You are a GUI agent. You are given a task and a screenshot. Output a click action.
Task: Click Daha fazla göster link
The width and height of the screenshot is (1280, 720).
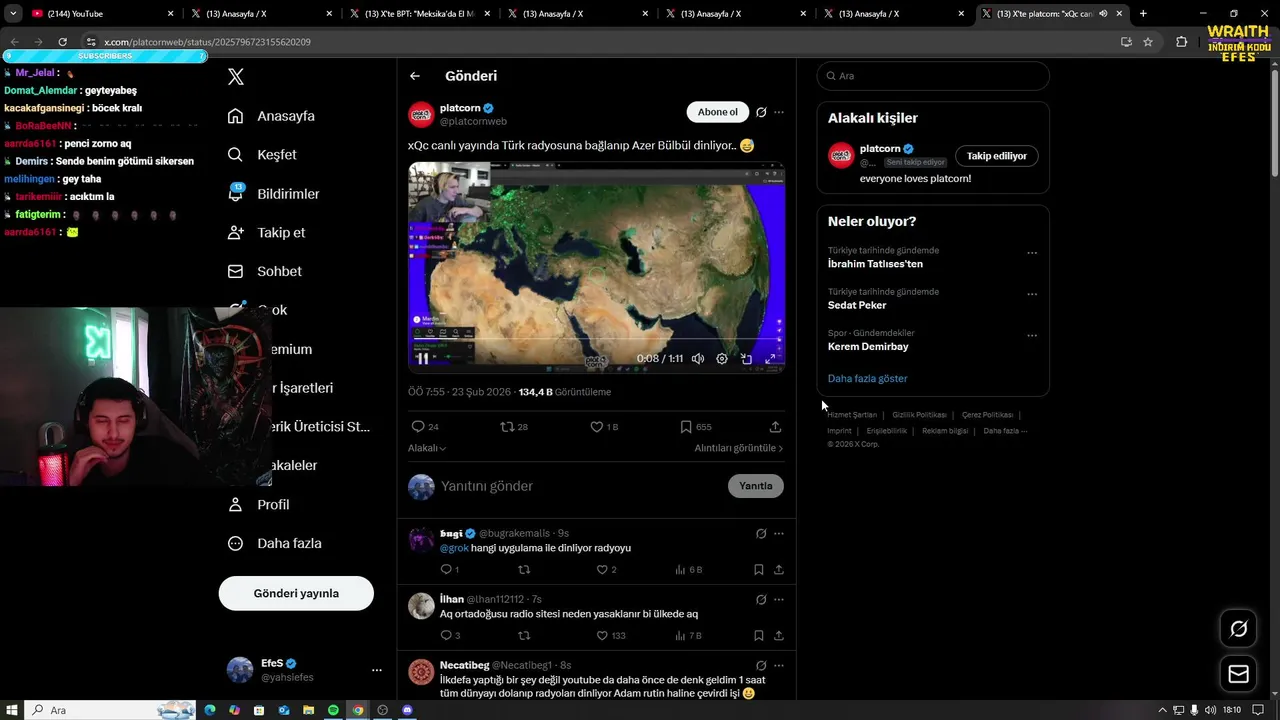tap(867, 379)
